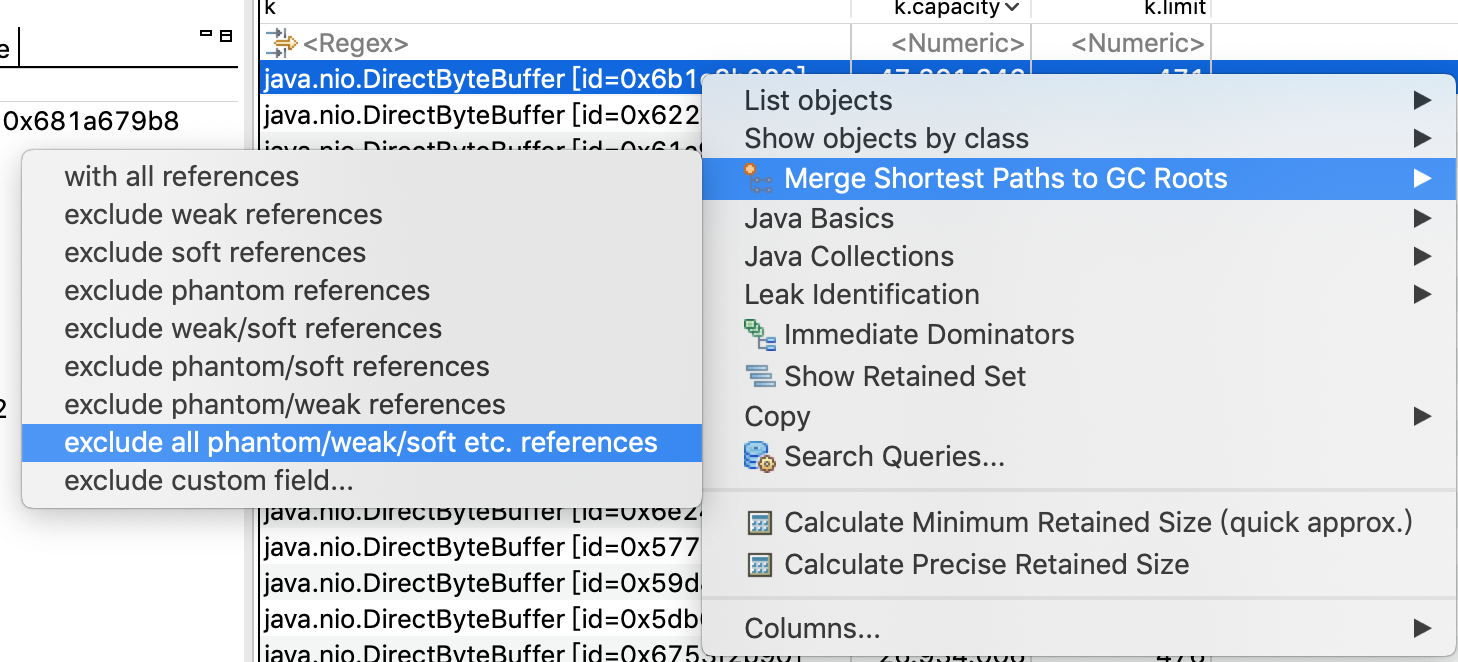Expand the List objects submenu arrow

coord(1422,101)
